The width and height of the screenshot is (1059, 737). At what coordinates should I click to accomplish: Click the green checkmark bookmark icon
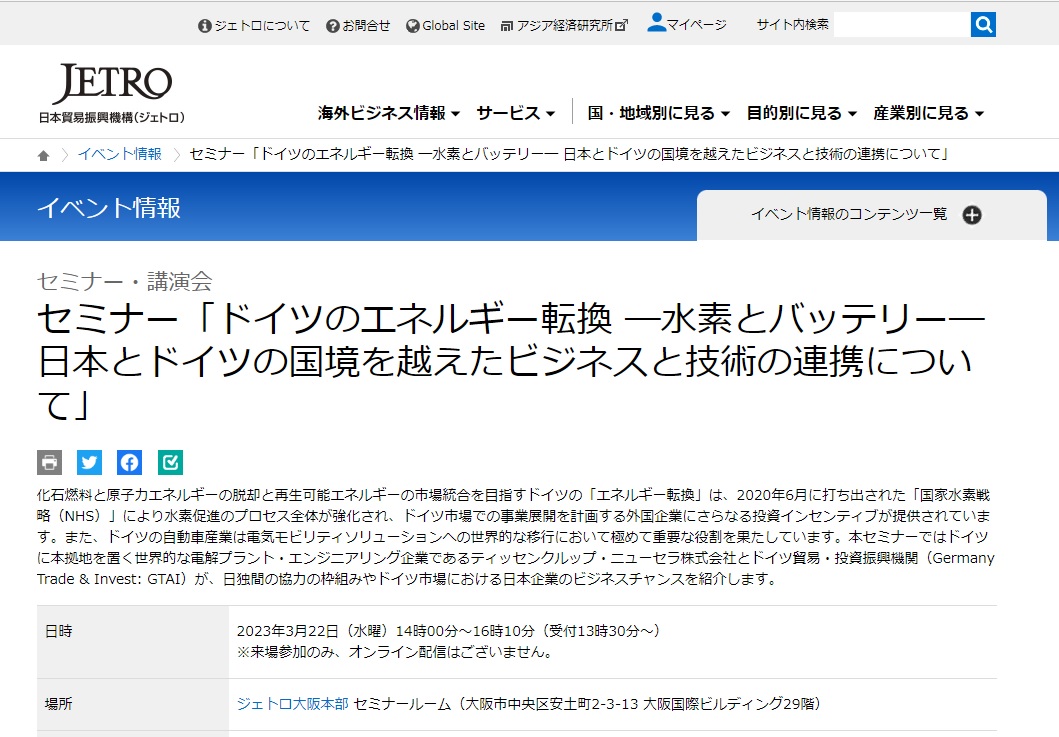click(x=170, y=463)
